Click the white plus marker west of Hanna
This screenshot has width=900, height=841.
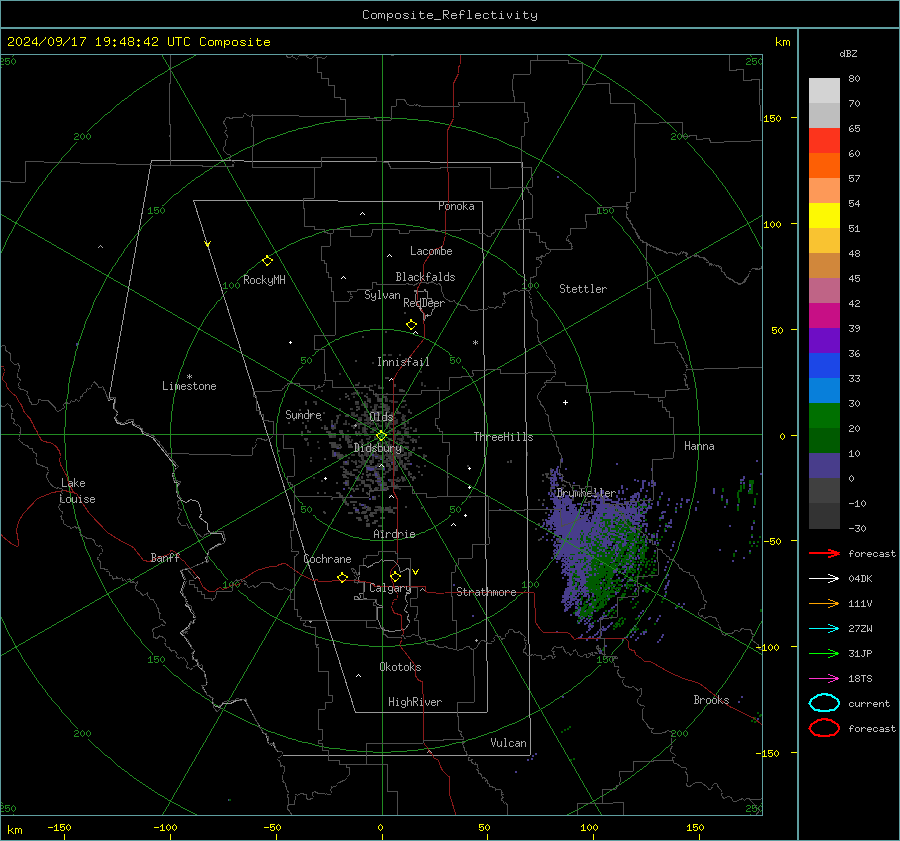click(565, 402)
